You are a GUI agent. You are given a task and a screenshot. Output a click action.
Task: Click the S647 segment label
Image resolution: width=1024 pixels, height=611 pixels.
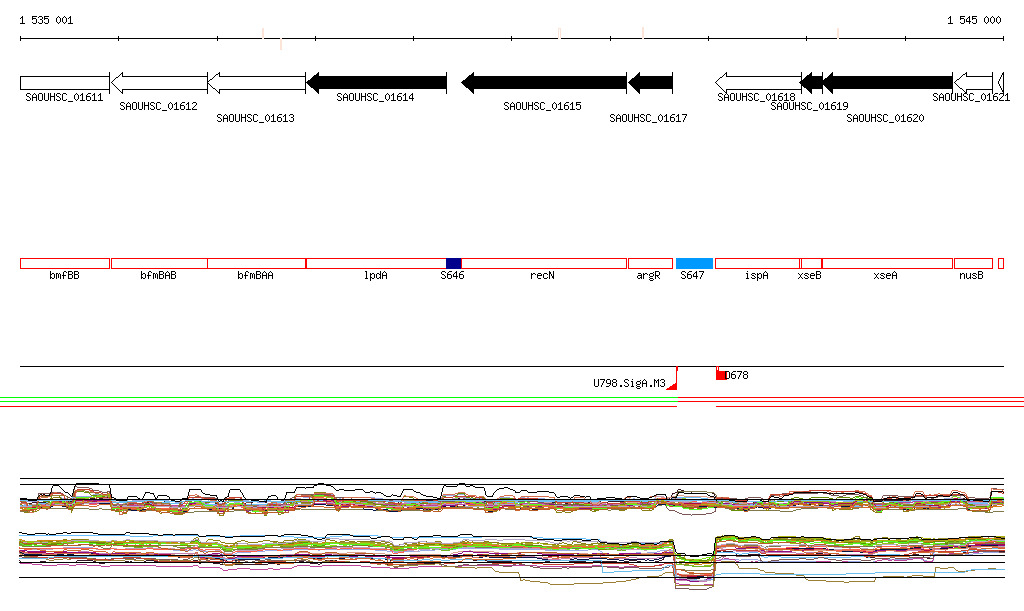[x=692, y=275]
